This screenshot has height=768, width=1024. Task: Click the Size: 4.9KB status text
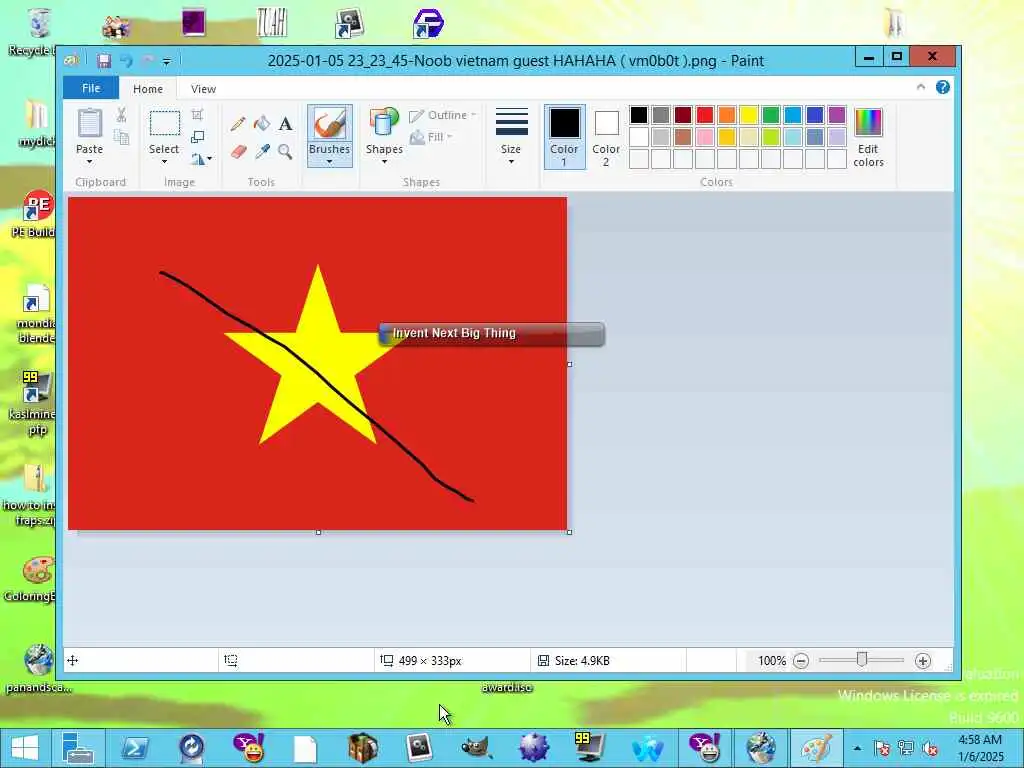tap(582, 661)
